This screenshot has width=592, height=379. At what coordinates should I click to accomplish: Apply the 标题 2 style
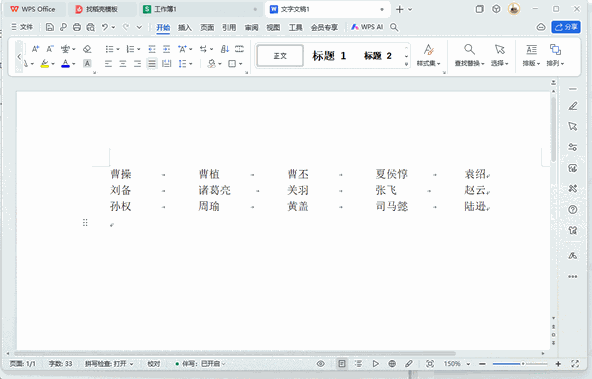[378, 56]
